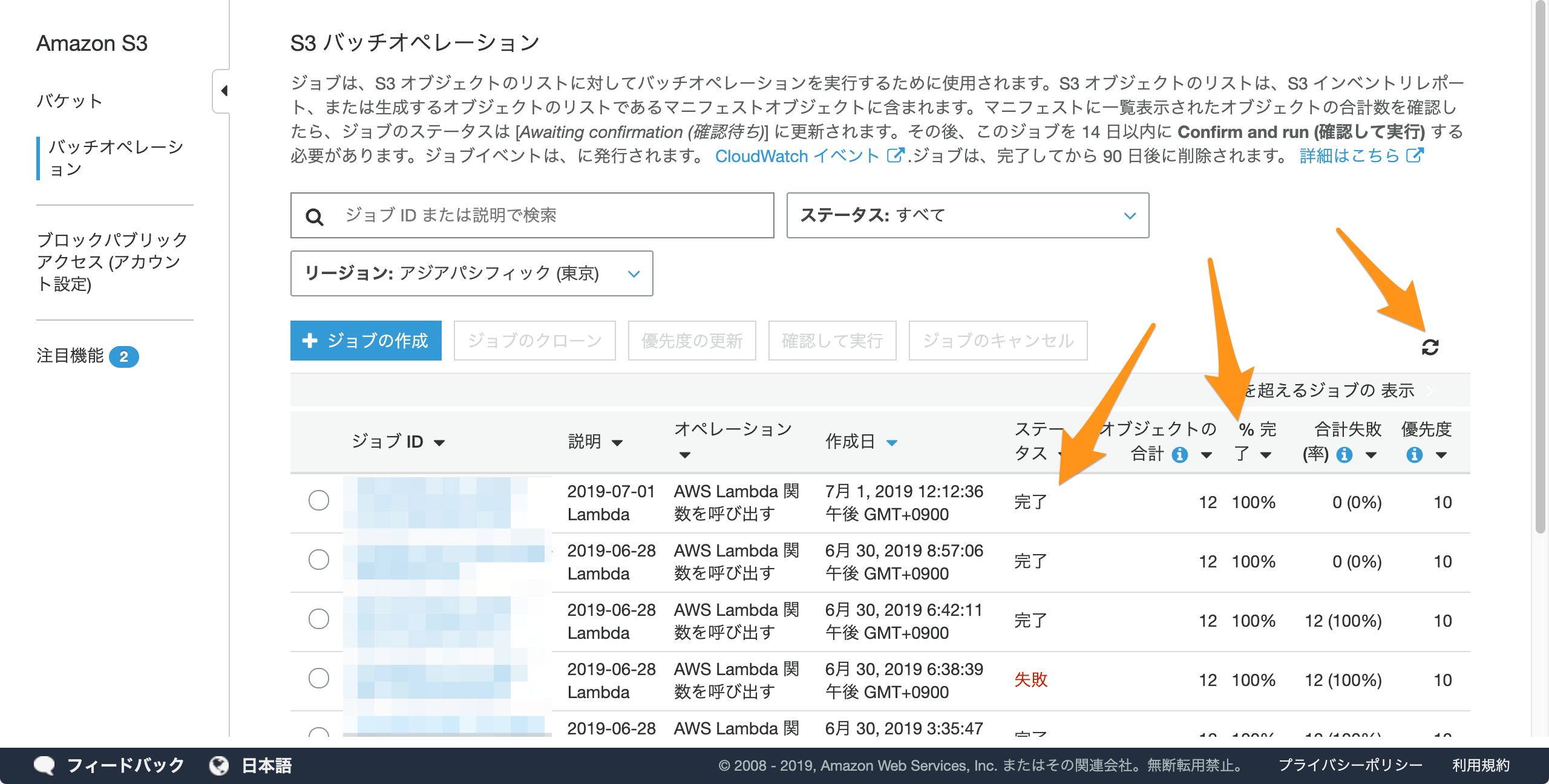Click the refresh jobs list icon

click(1430, 347)
